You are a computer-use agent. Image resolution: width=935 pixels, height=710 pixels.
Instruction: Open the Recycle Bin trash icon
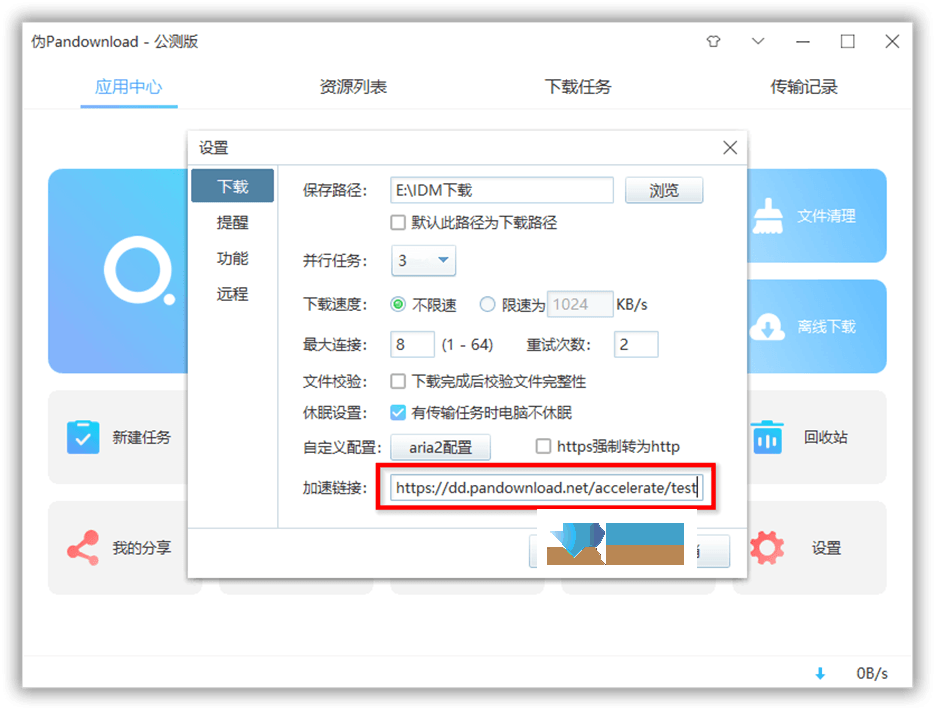point(767,437)
